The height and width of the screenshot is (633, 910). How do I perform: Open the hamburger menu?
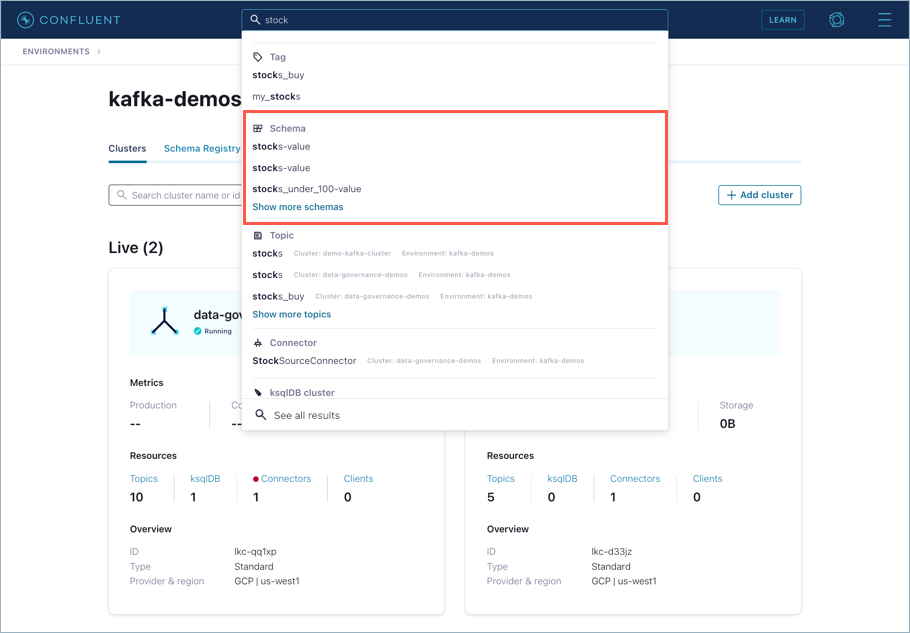tap(883, 19)
